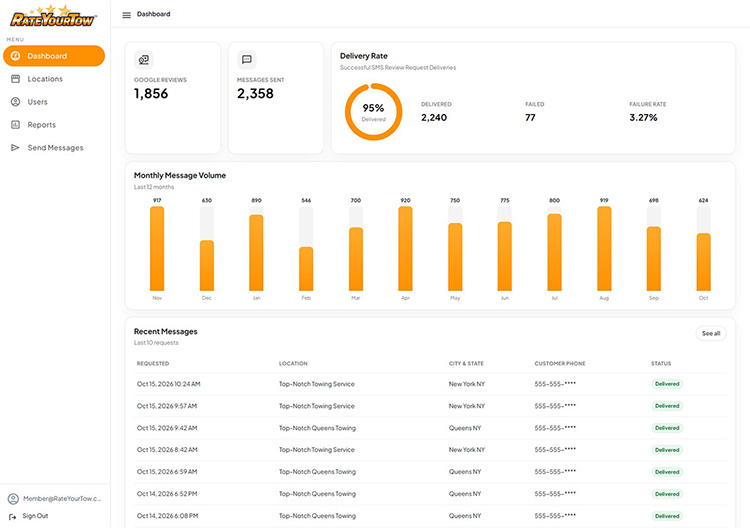Click the Locations storefront icon
Screen dimensions: 750x528
tap(15, 79)
